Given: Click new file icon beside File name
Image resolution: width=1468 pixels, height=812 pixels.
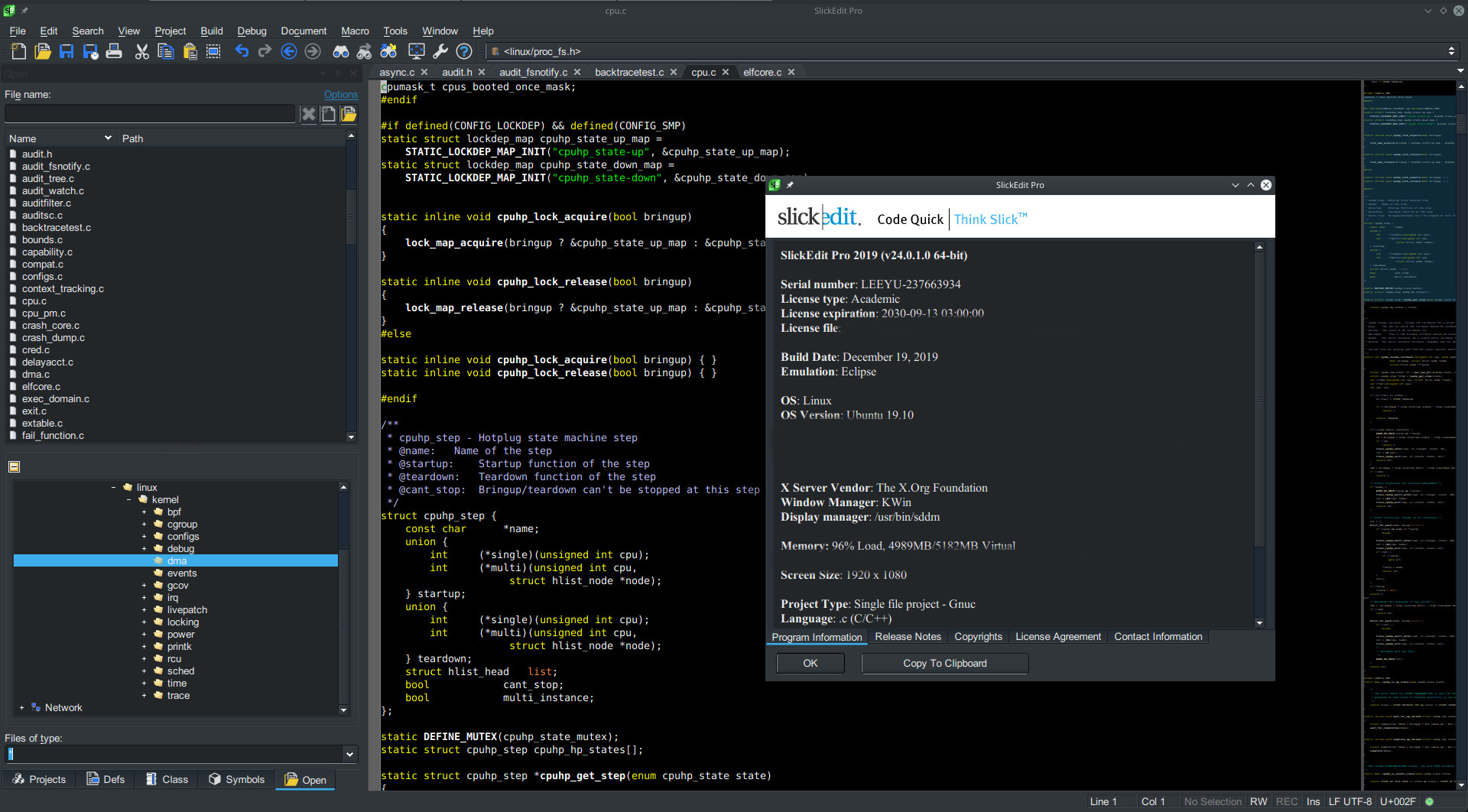Looking at the screenshot, I should [328, 114].
